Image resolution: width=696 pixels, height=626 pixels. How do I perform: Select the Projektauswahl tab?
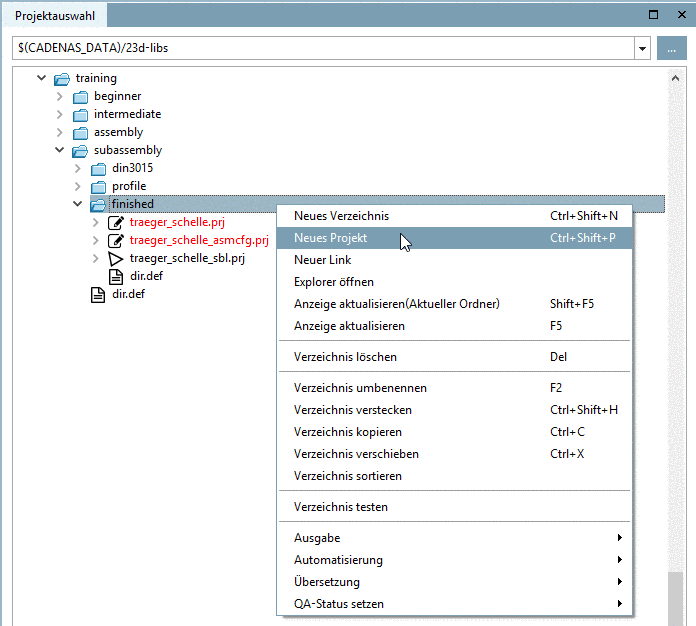click(x=55, y=16)
